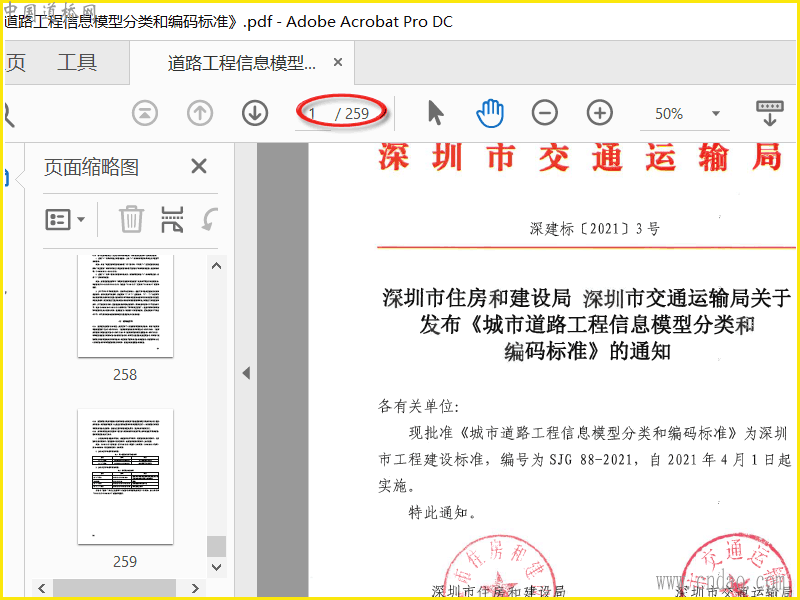The width and height of the screenshot is (800, 600).
Task: Show previous page arrow button
Action: [200, 113]
